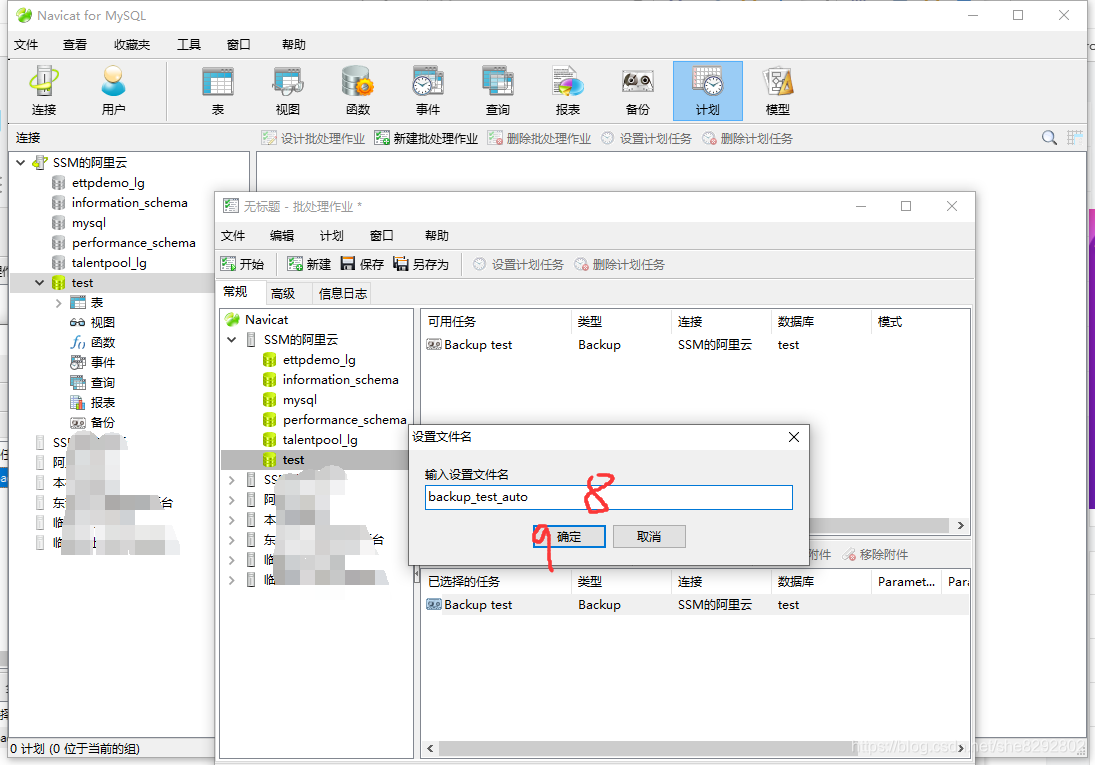Select talentpool_lg in main tree

[109, 263]
